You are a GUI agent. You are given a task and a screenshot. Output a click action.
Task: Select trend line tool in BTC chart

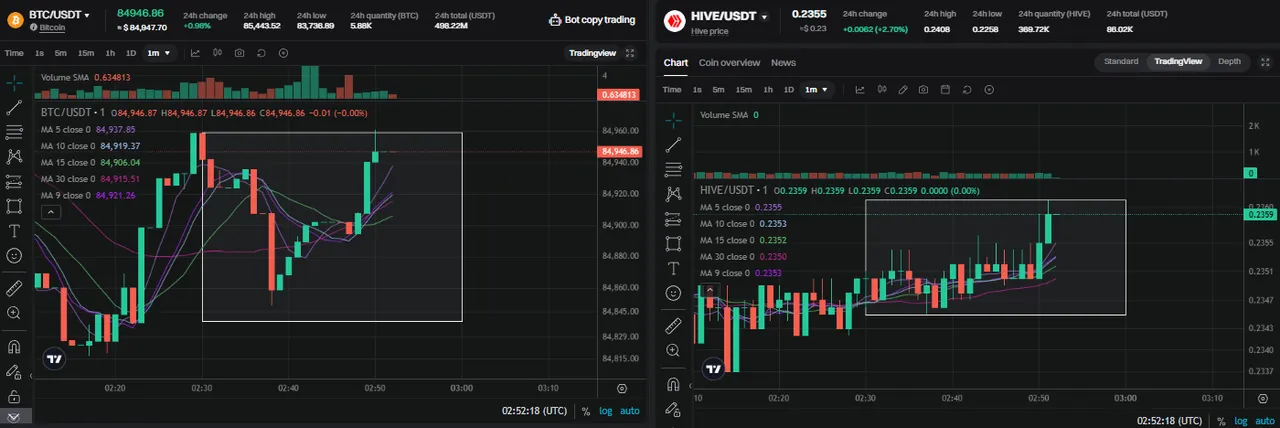[x=14, y=107]
